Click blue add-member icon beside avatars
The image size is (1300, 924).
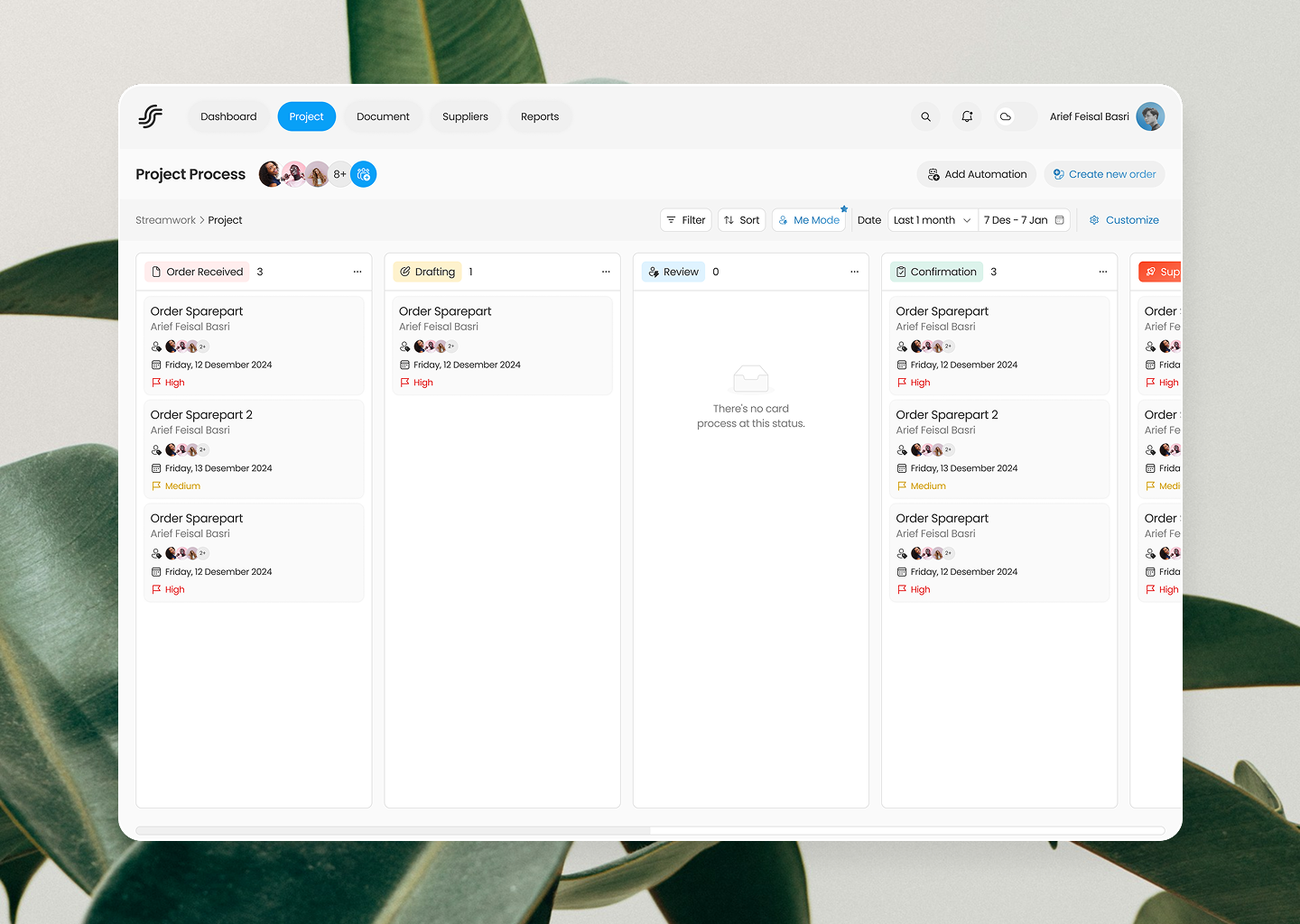[x=364, y=174]
